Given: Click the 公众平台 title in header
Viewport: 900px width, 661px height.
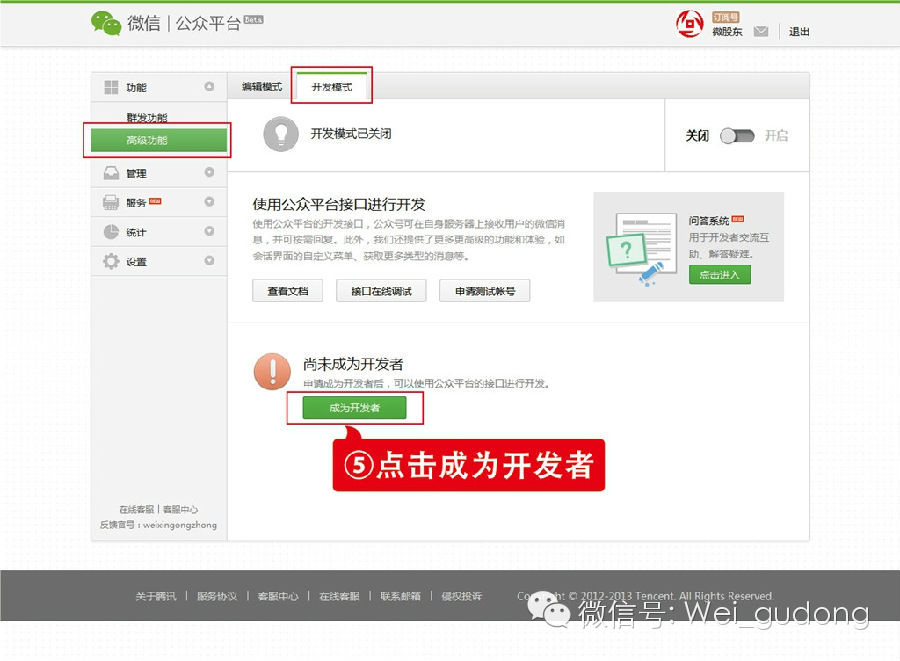Looking at the screenshot, I should [x=208, y=24].
